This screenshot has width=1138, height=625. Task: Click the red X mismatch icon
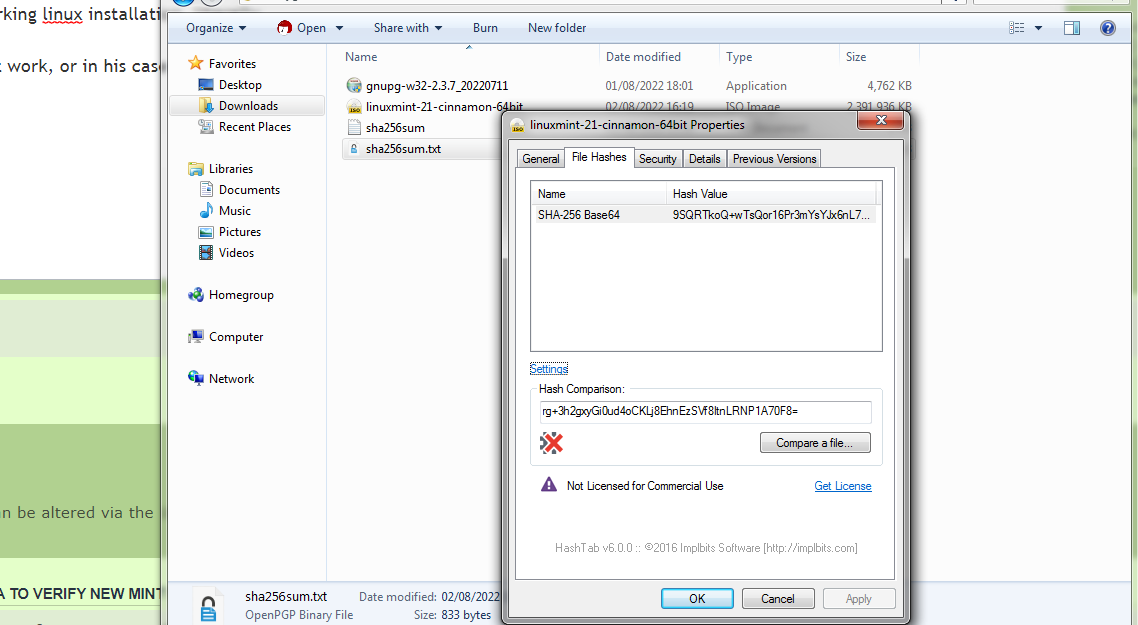coord(552,443)
